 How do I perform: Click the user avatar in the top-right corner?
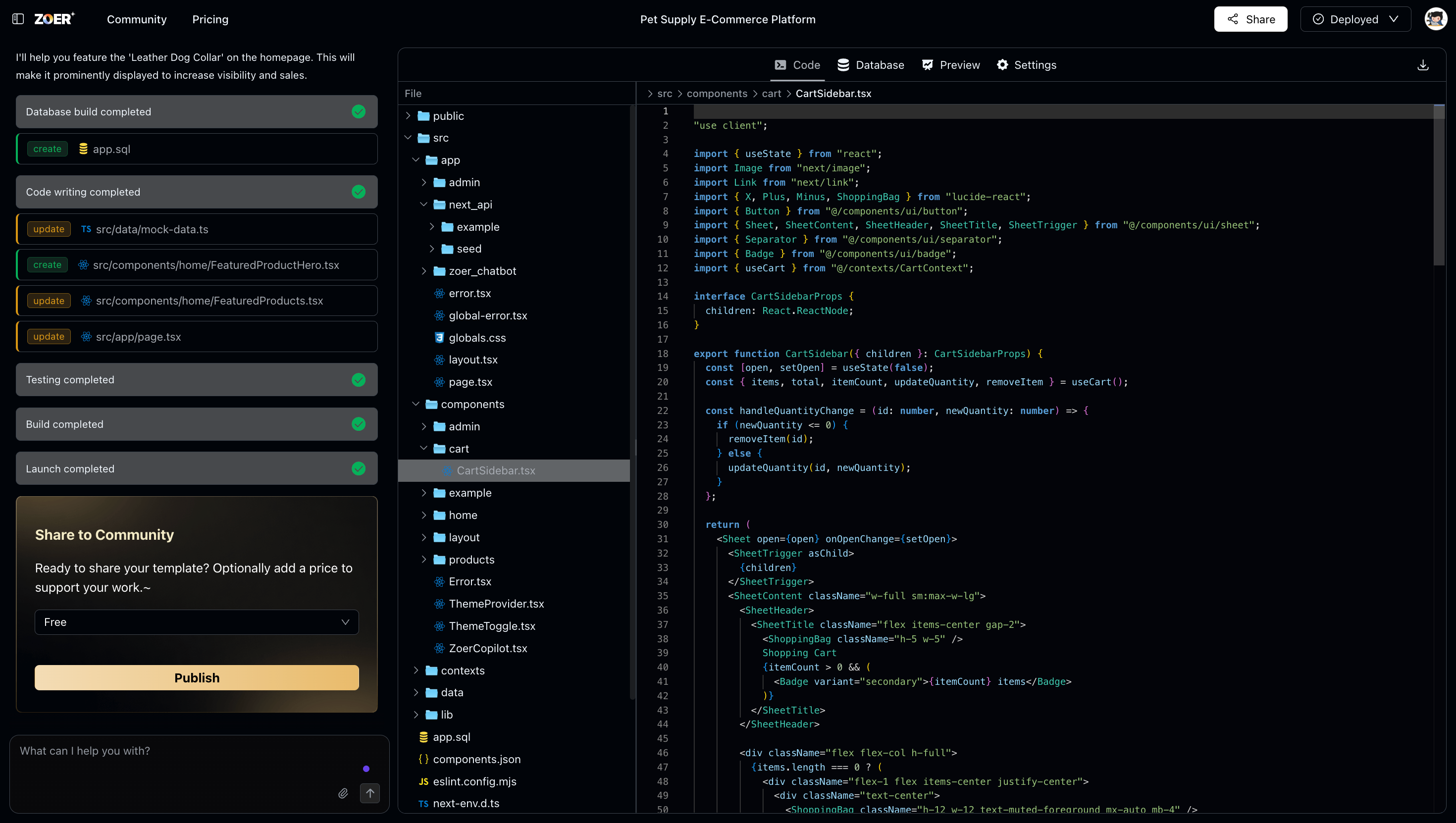(x=1436, y=19)
